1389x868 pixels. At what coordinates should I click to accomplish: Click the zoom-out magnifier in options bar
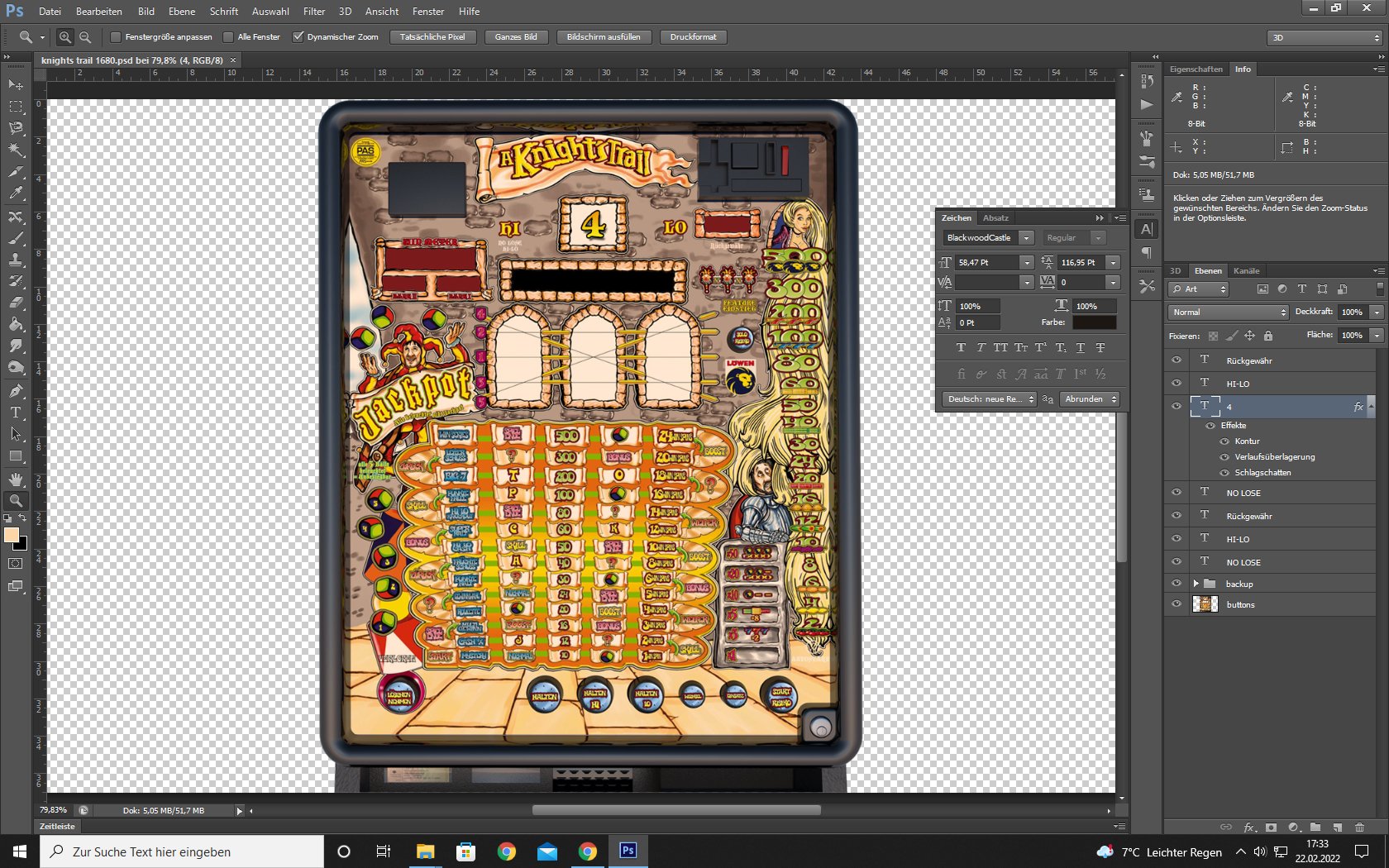[x=85, y=37]
